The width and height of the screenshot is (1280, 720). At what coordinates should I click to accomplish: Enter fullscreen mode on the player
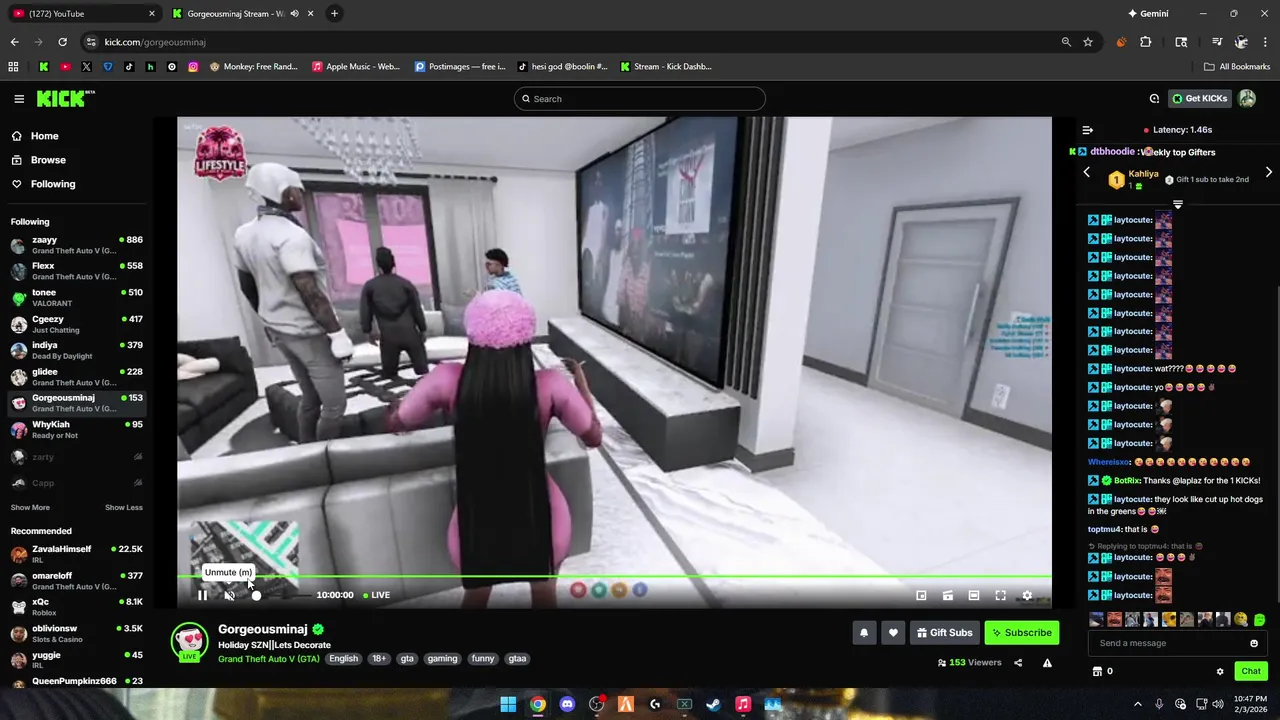[1000, 595]
